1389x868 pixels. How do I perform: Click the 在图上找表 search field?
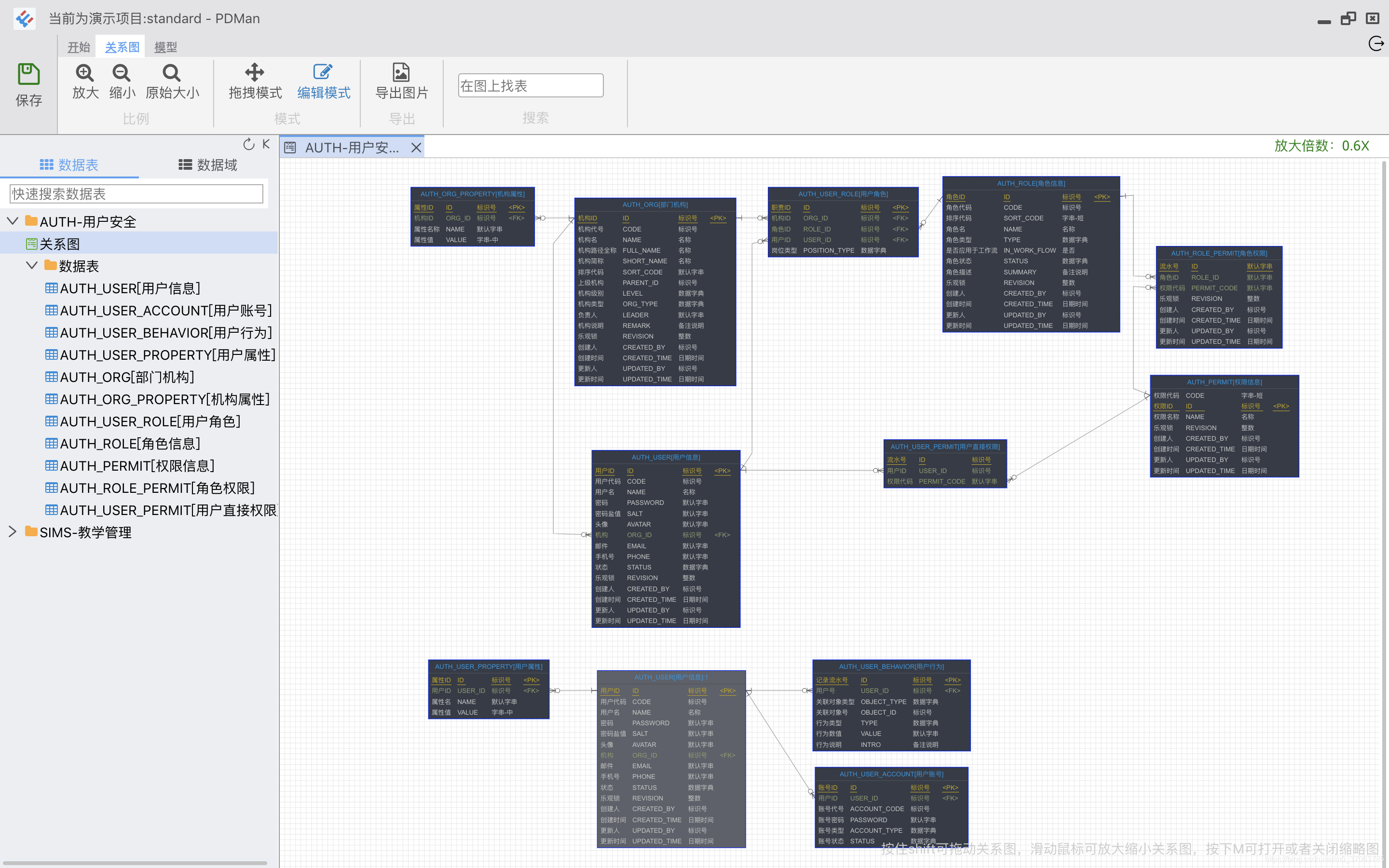531,85
